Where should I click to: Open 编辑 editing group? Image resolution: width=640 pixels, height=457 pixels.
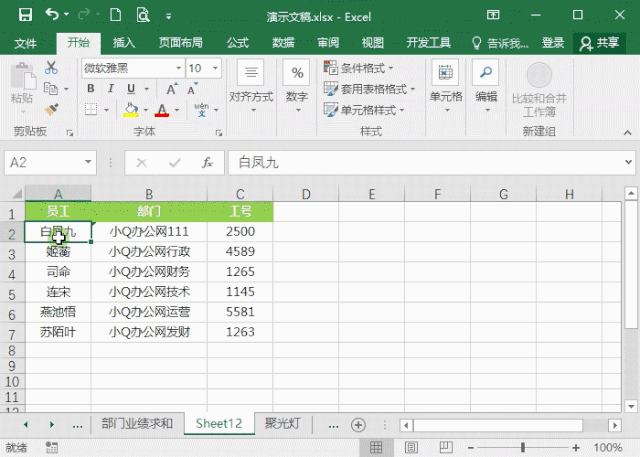tap(486, 87)
